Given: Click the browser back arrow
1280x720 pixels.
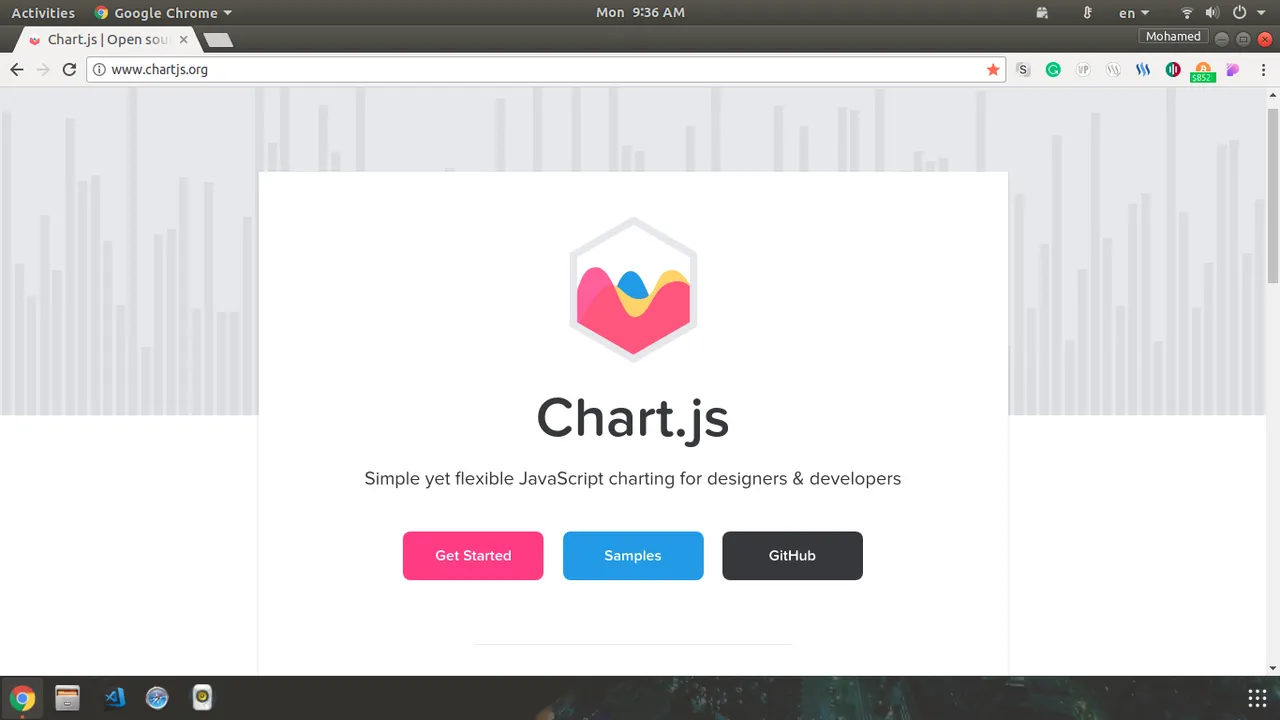Looking at the screenshot, I should coord(16,69).
